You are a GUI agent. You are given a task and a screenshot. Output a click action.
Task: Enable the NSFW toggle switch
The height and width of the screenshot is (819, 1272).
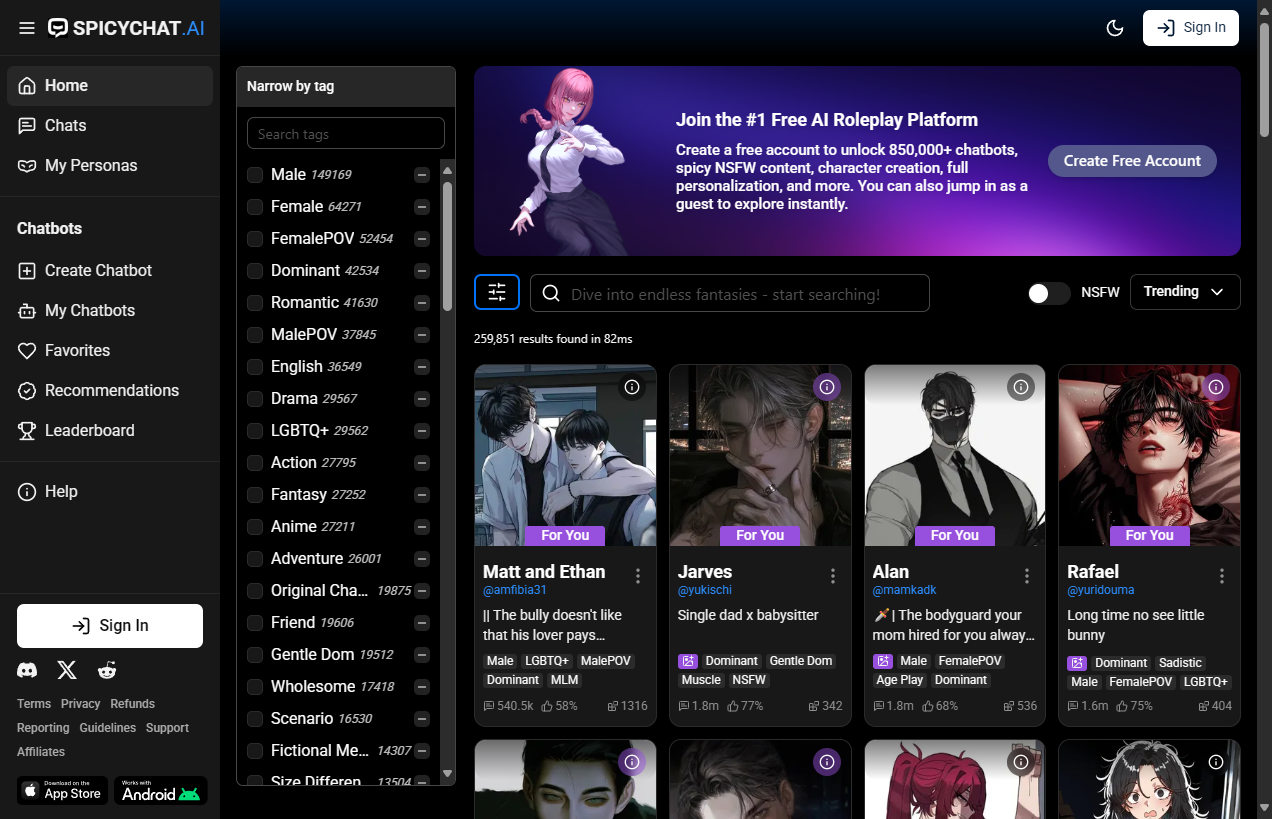(1048, 292)
